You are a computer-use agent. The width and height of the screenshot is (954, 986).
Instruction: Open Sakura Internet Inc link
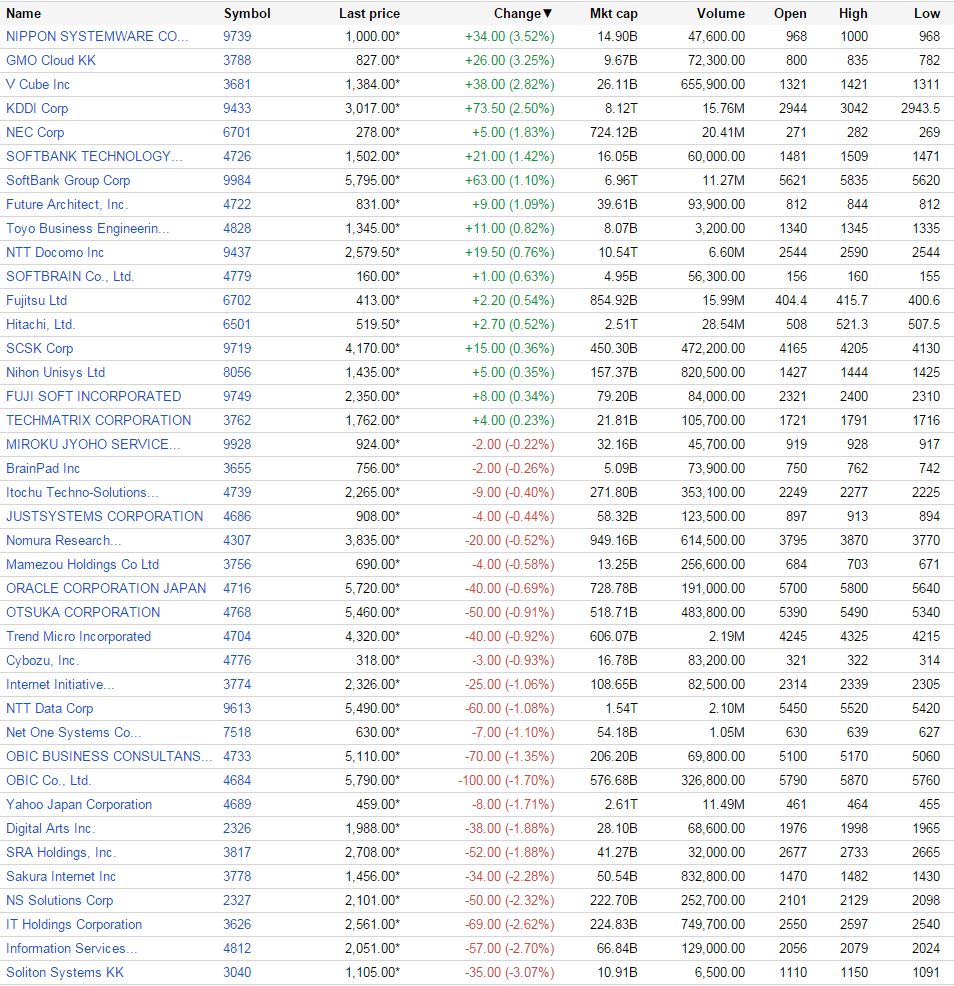click(x=61, y=877)
